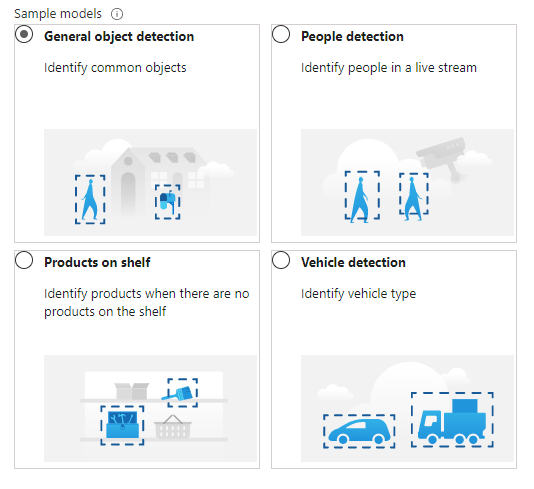Screen dimensions: 534x489
Task: Click the blue car icon
Action: (359, 431)
